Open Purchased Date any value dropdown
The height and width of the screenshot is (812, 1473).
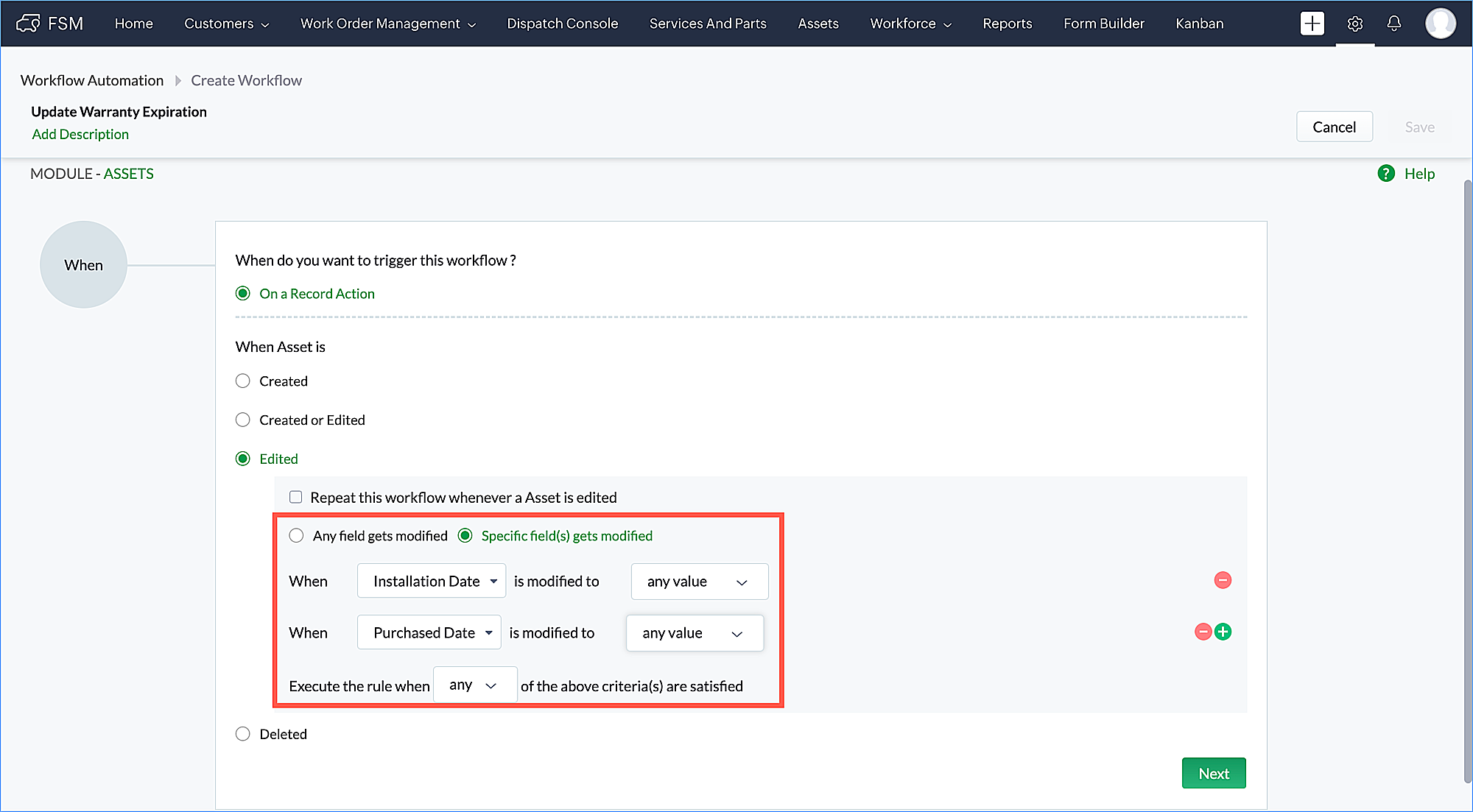point(694,633)
